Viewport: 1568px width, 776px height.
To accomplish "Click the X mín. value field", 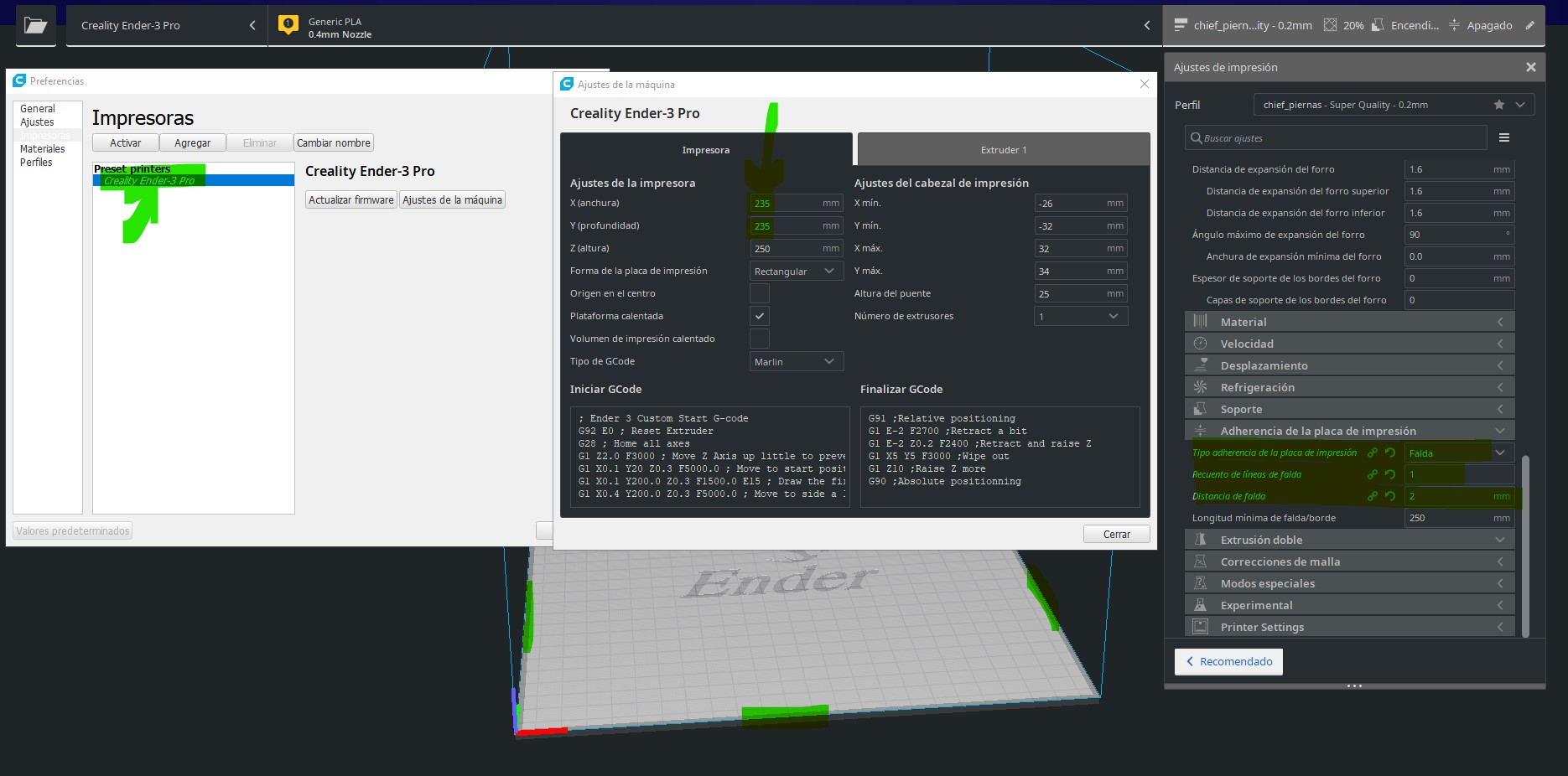I will point(1081,203).
